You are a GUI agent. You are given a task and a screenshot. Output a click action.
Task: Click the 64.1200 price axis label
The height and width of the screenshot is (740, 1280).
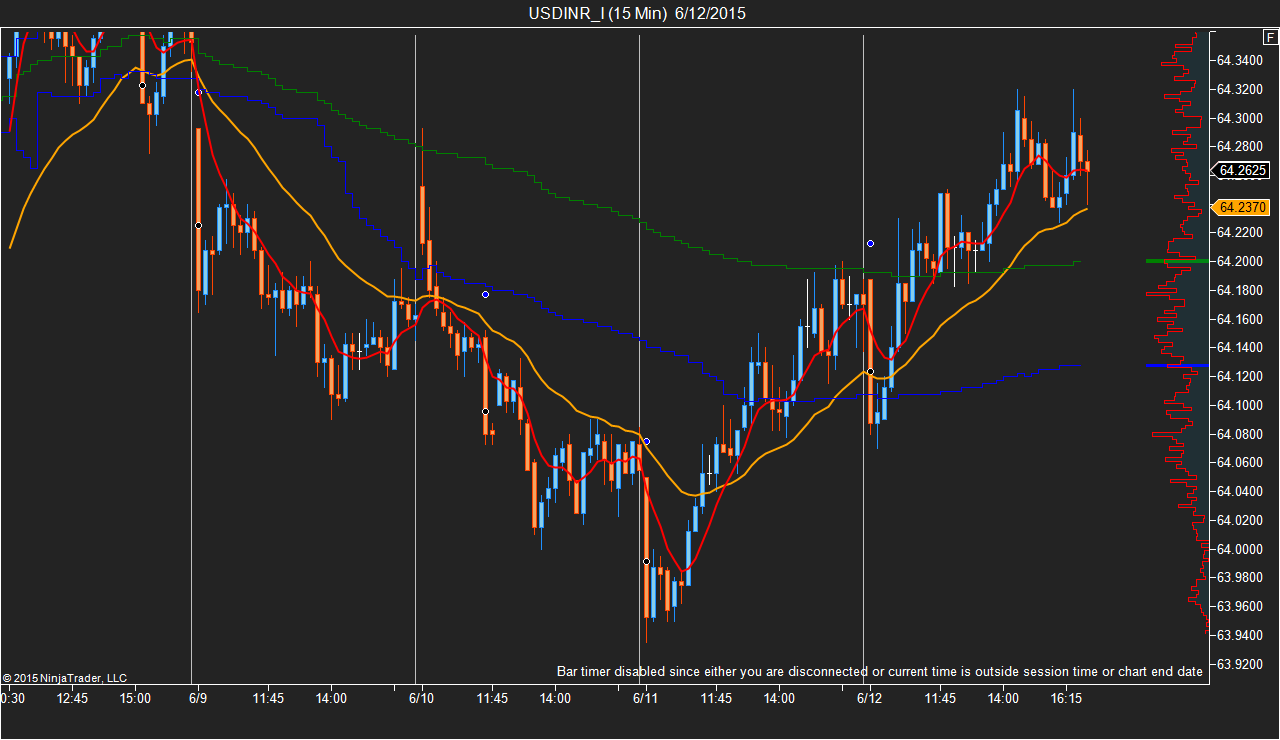coord(1240,377)
